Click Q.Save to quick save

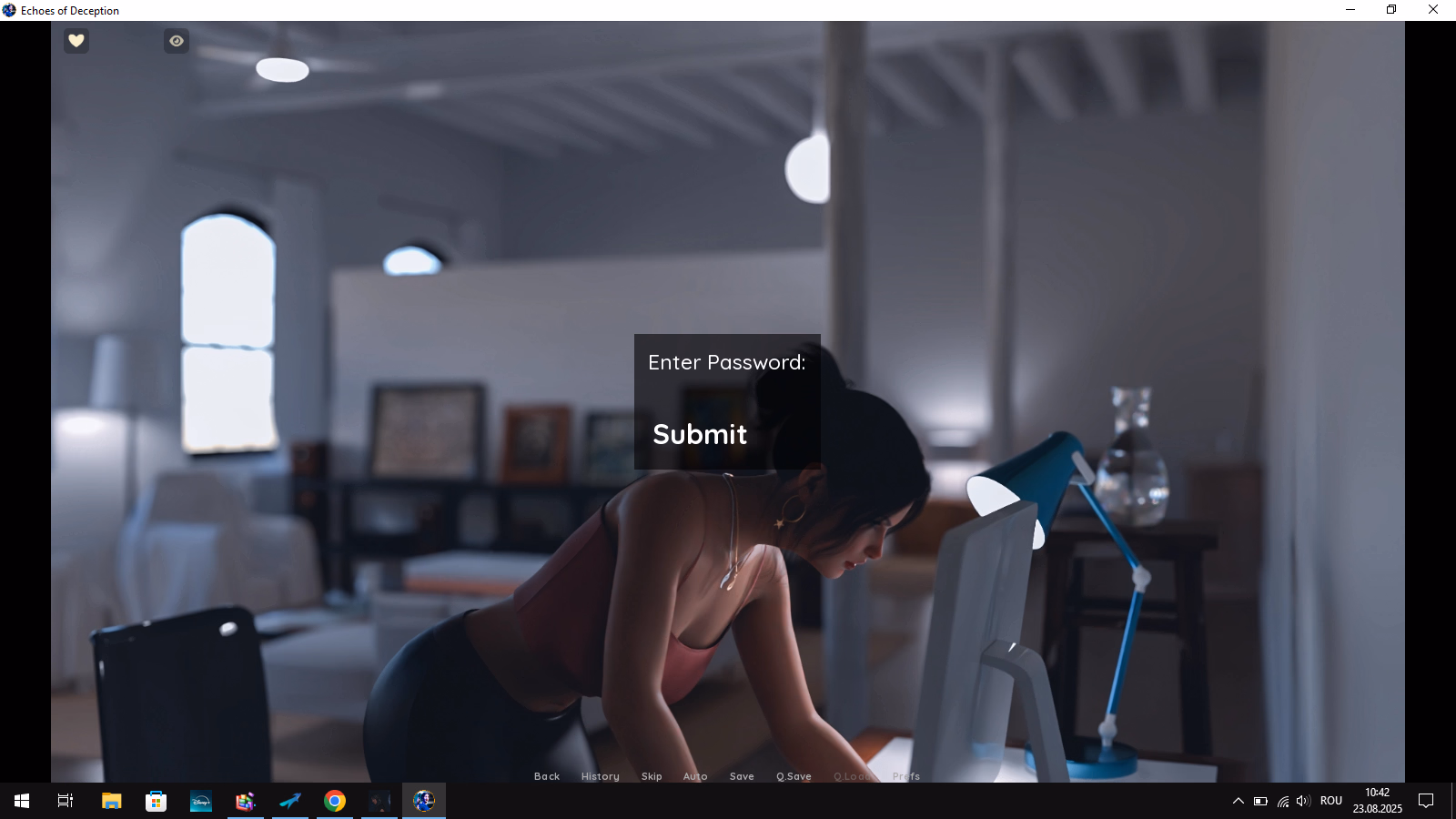[x=794, y=776]
